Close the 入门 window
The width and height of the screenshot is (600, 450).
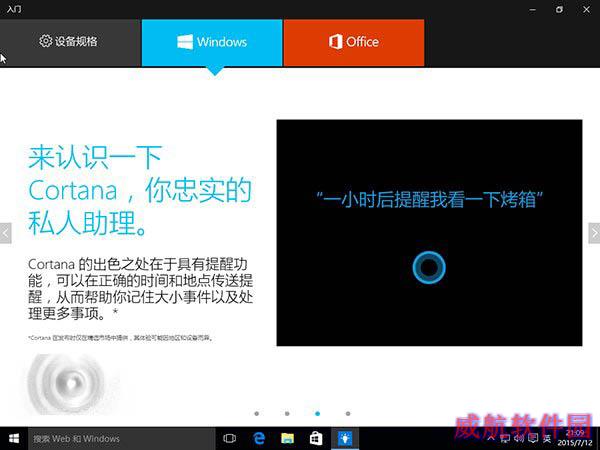pos(586,10)
